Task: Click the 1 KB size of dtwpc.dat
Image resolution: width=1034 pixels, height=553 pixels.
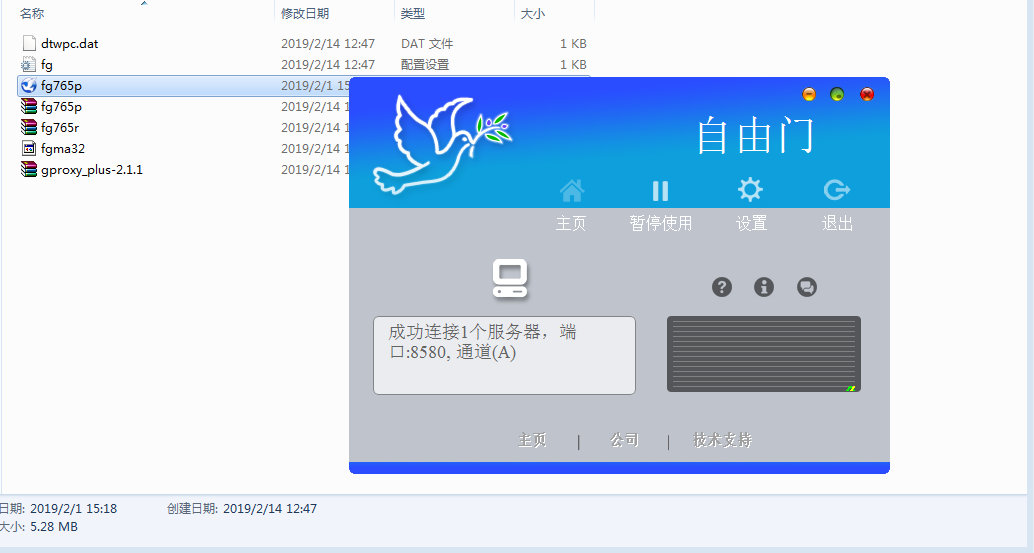Action: pos(573,44)
